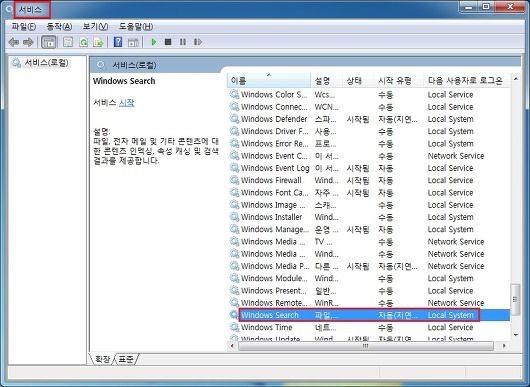
Task: Click the Forward arrow toolbar icon
Action: pyautogui.click(x=28, y=42)
